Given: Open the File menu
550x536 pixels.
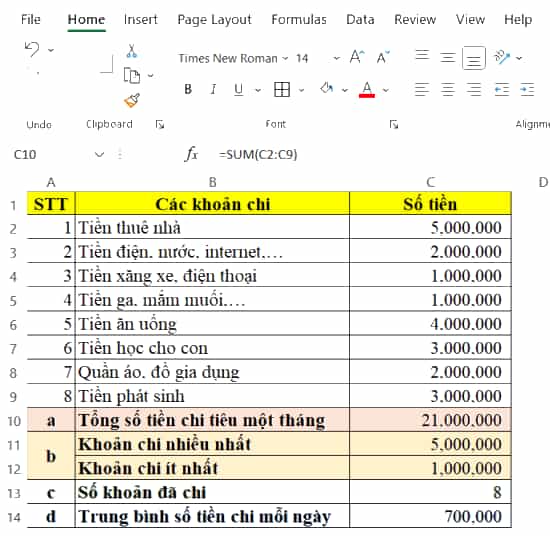Looking at the screenshot, I should (31, 20).
